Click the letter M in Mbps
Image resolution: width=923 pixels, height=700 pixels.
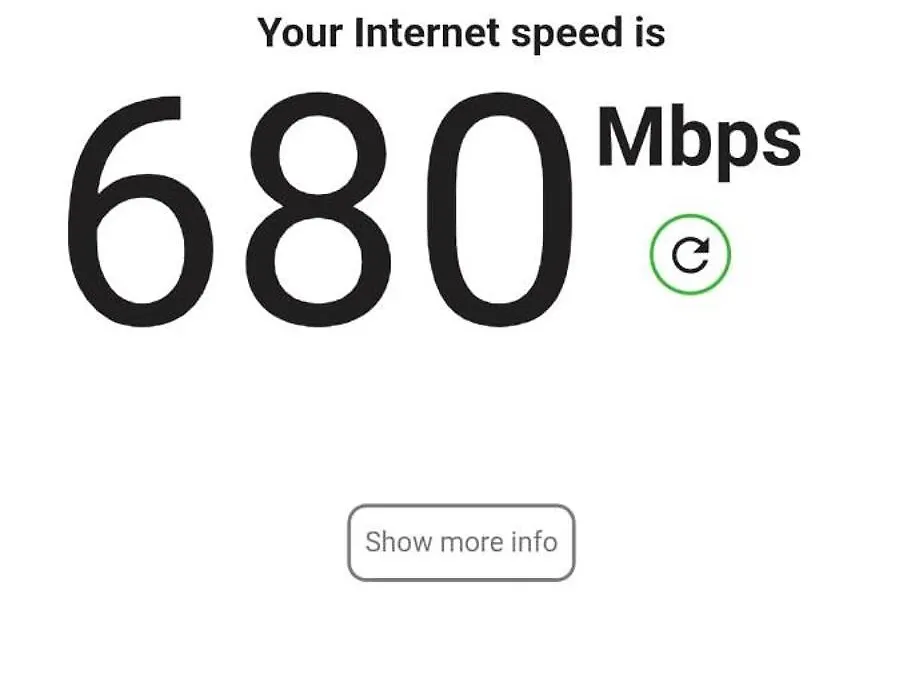[630, 137]
